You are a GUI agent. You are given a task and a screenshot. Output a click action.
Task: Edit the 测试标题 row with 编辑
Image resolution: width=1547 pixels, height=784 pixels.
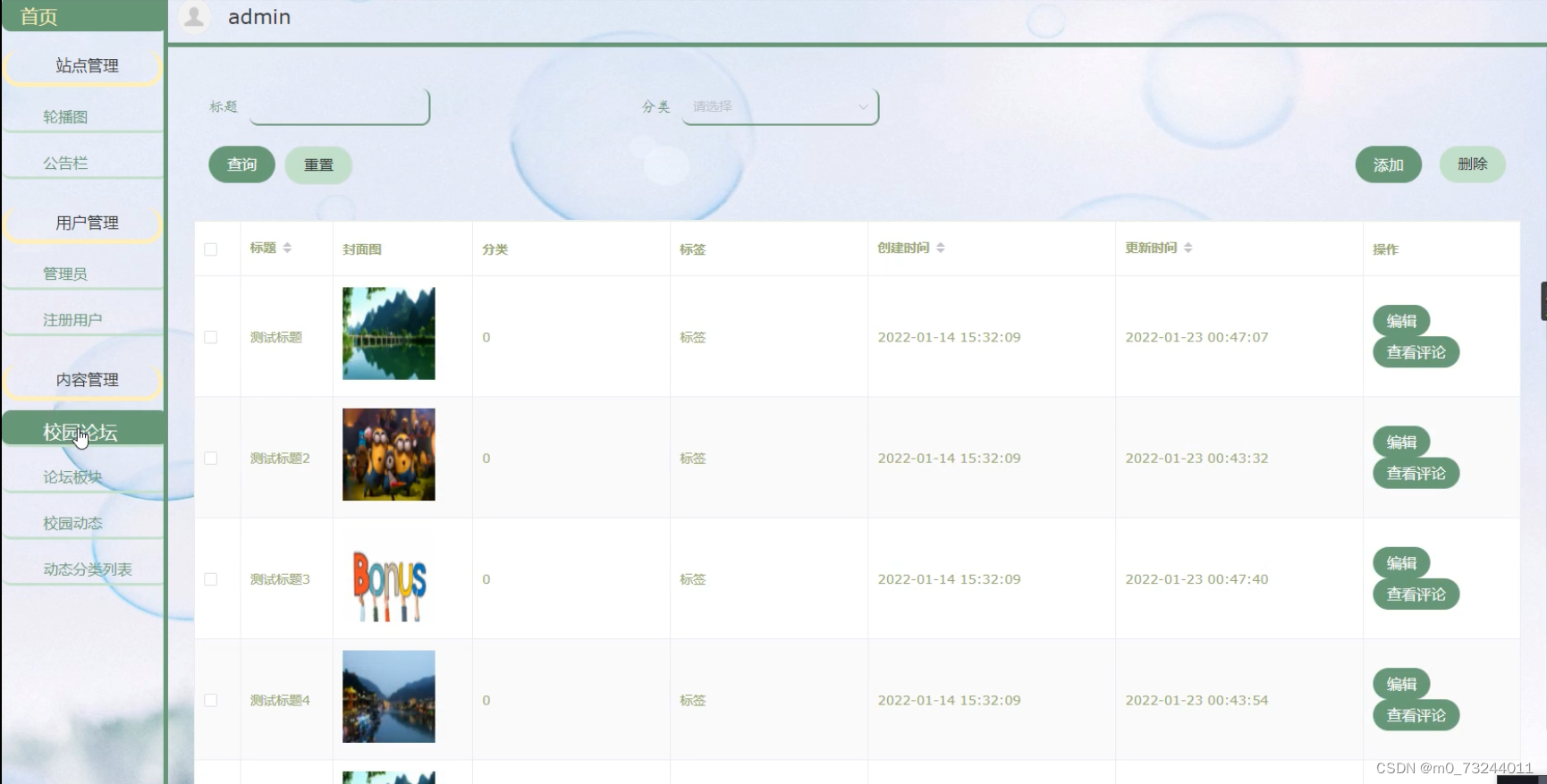click(x=1401, y=321)
